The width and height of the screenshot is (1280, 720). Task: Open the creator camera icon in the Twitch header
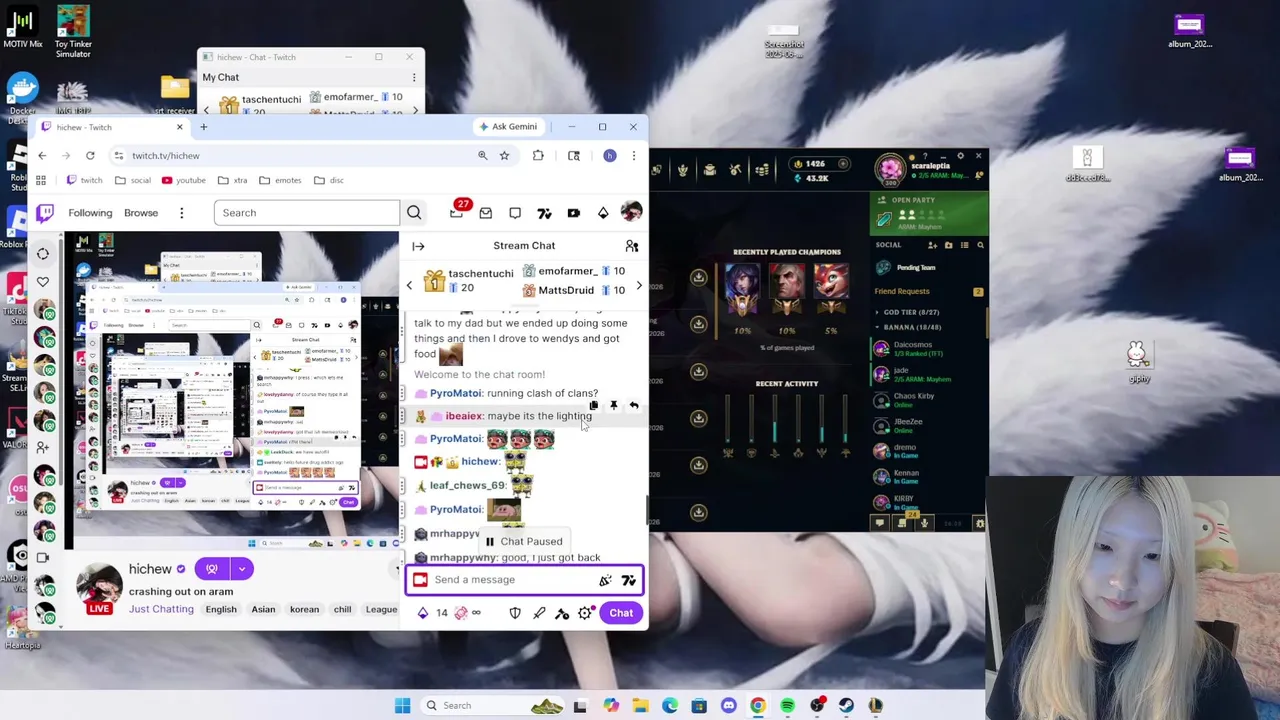[x=573, y=212]
